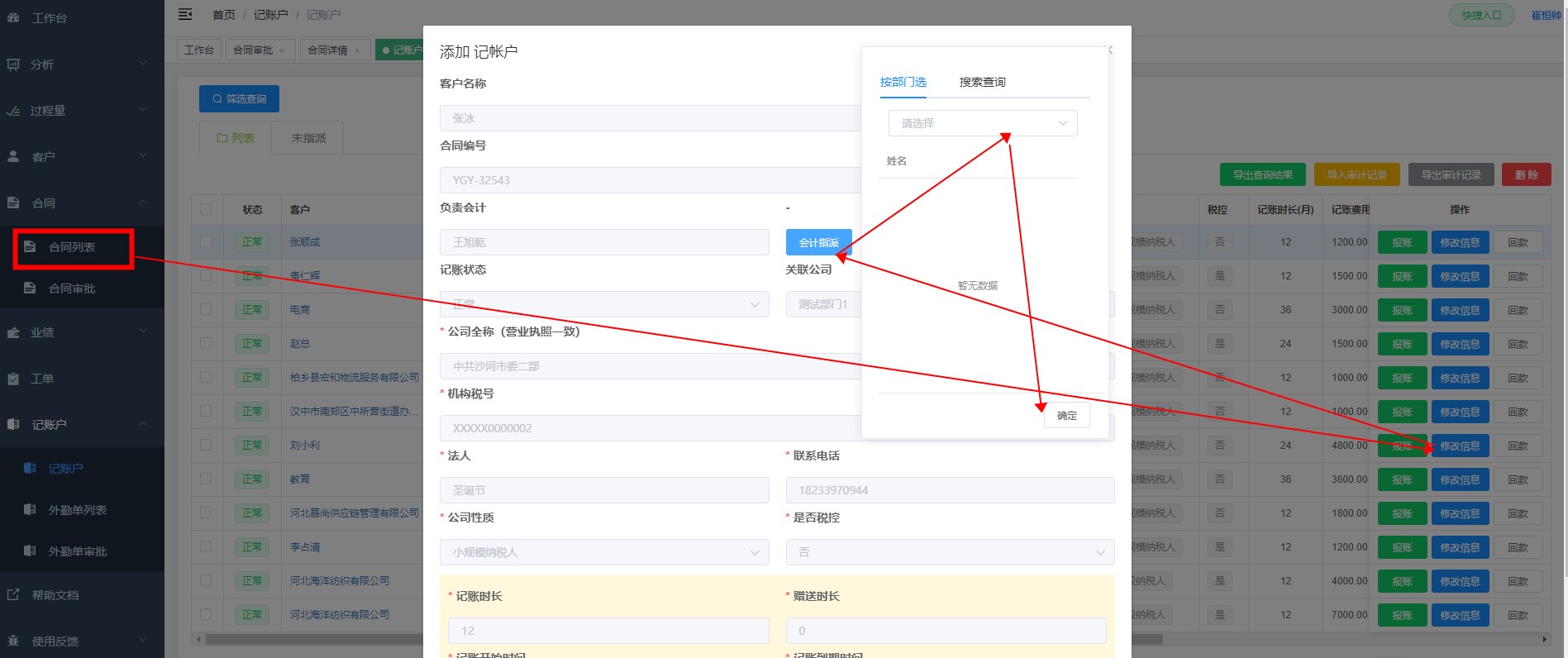Screen dimensions: 1568x658
Task: Open the 是否税控 dropdown showing 否
Action: (x=950, y=552)
